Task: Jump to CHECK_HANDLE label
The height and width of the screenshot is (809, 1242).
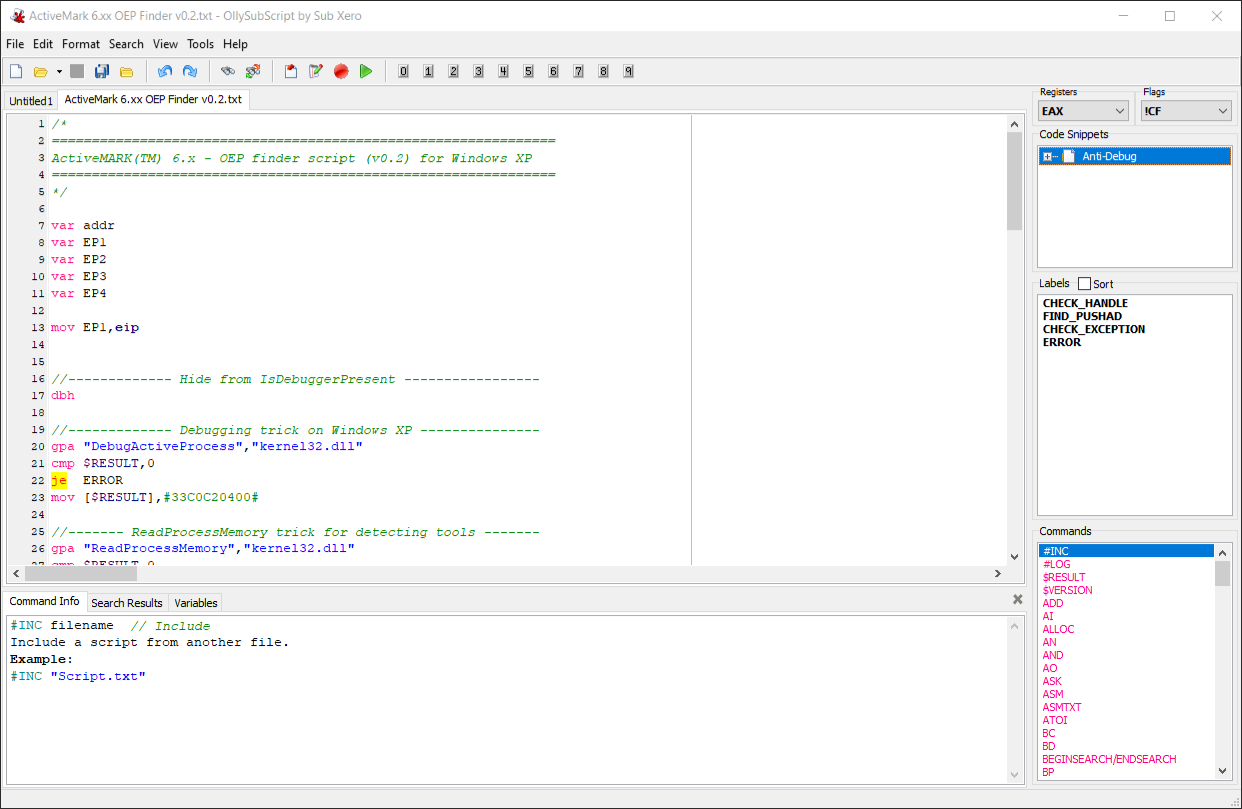Action: (x=1085, y=303)
